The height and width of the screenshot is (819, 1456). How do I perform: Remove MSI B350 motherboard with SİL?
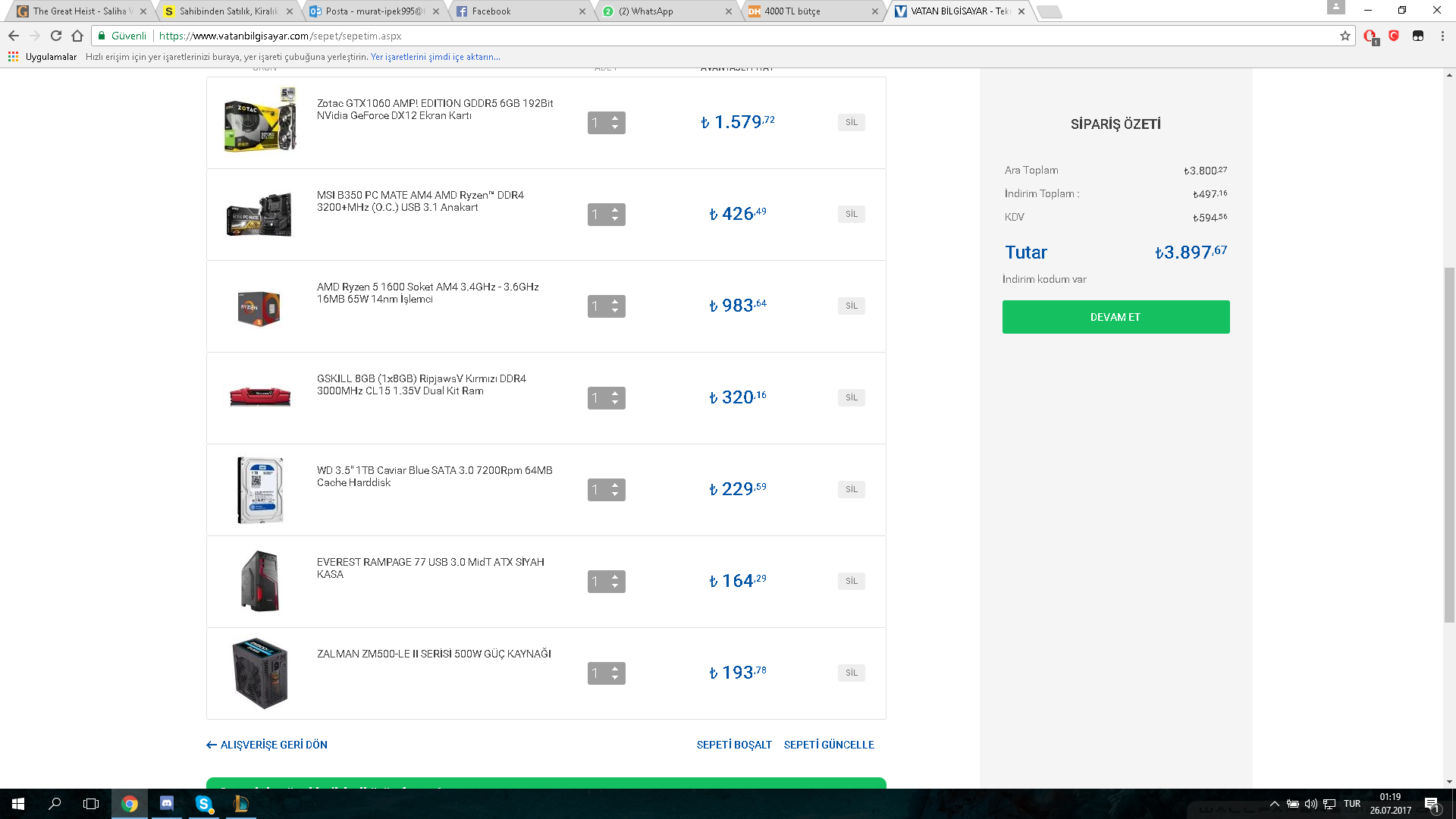[851, 214]
